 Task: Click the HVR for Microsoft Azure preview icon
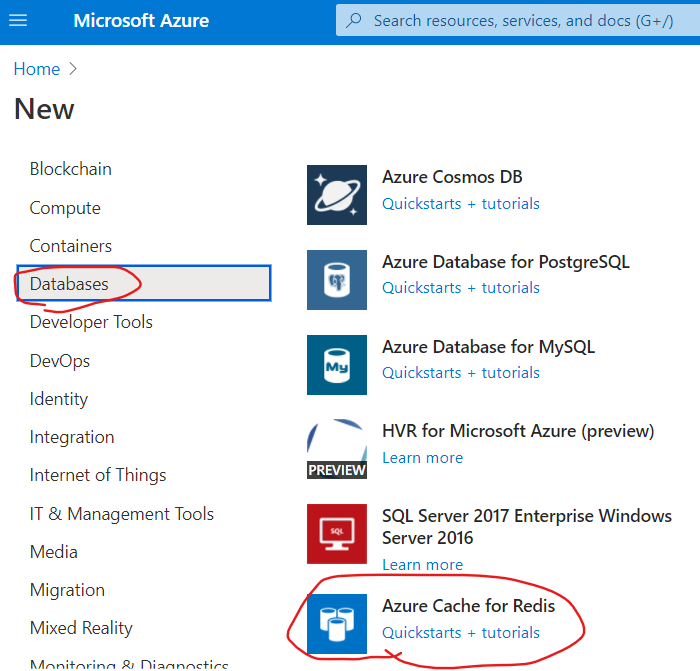coord(337,449)
